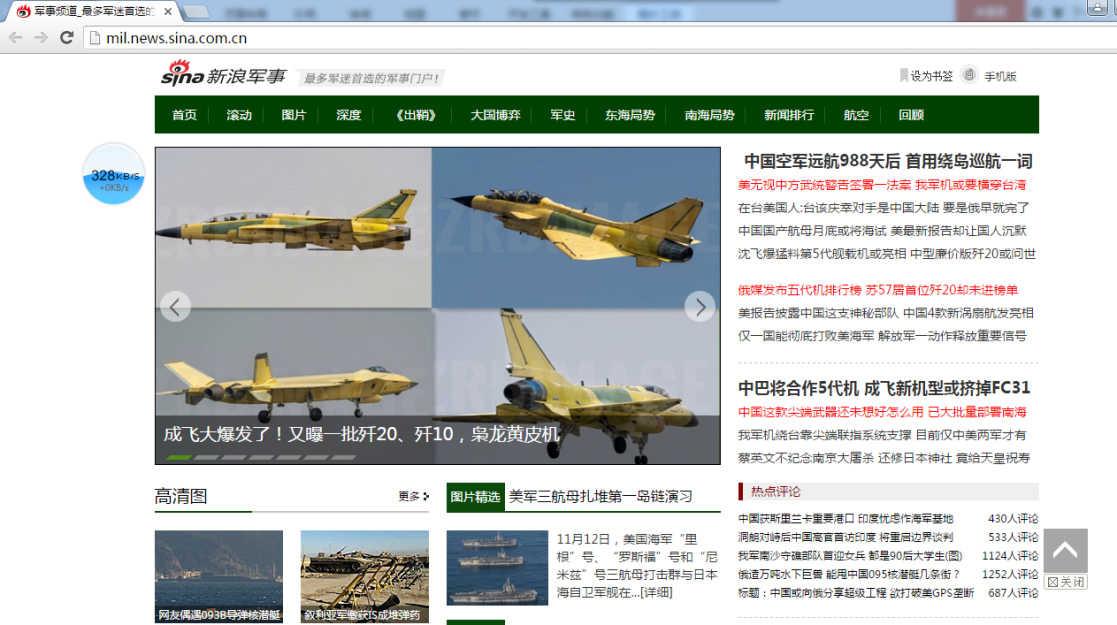The width and height of the screenshot is (1117, 625).
Task: Click the browser back arrow
Action: 16,38
